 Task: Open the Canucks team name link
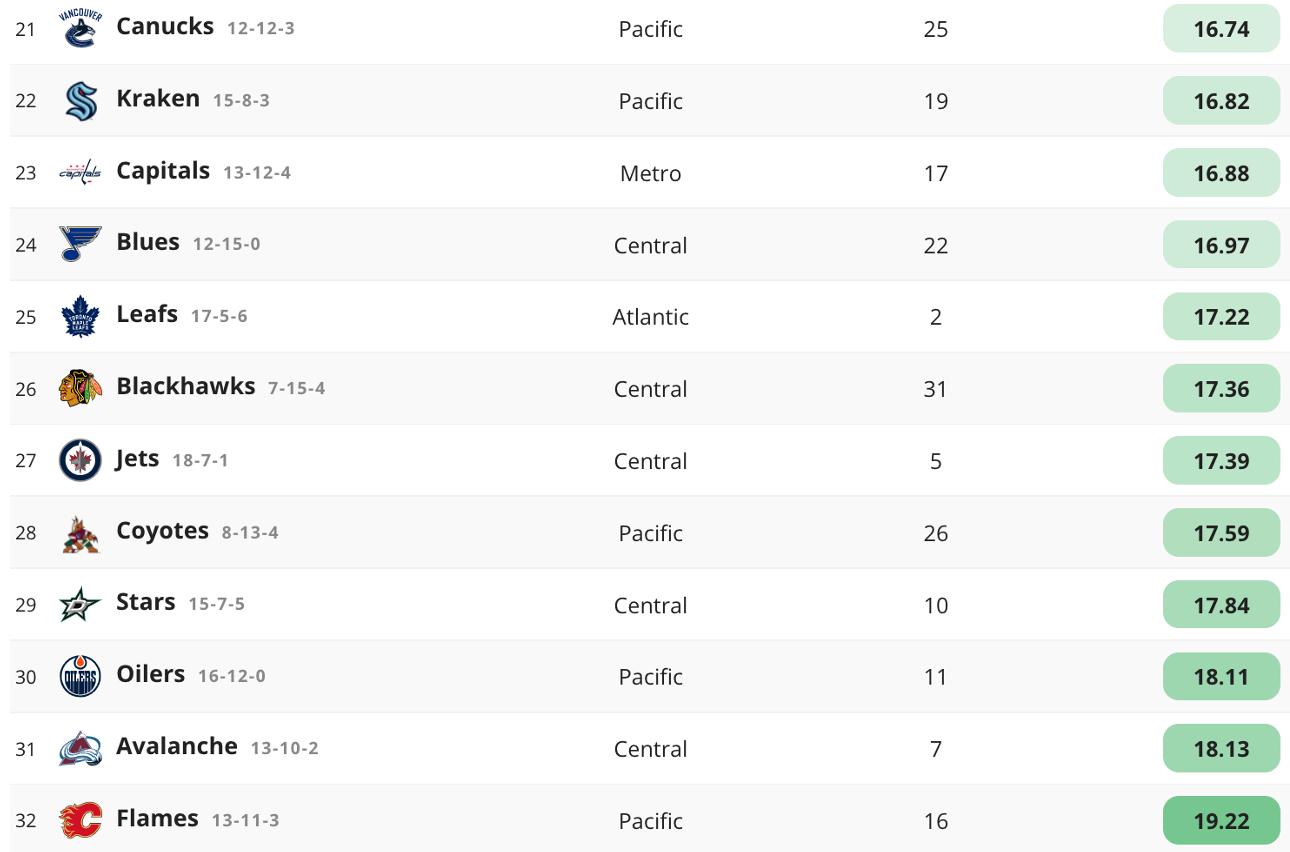click(165, 26)
